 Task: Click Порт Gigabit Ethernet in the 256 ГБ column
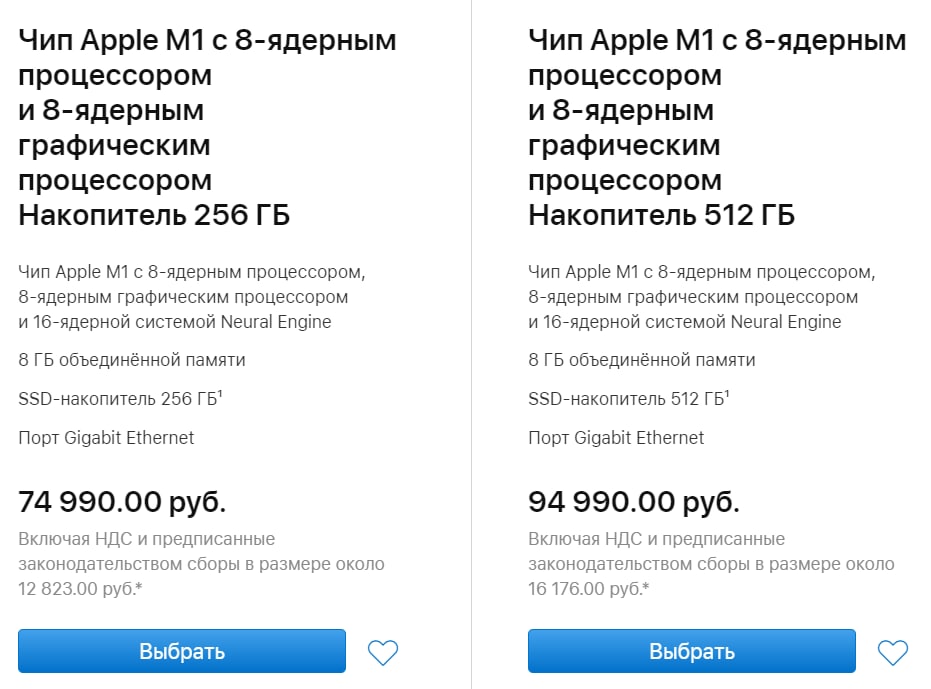(x=106, y=437)
